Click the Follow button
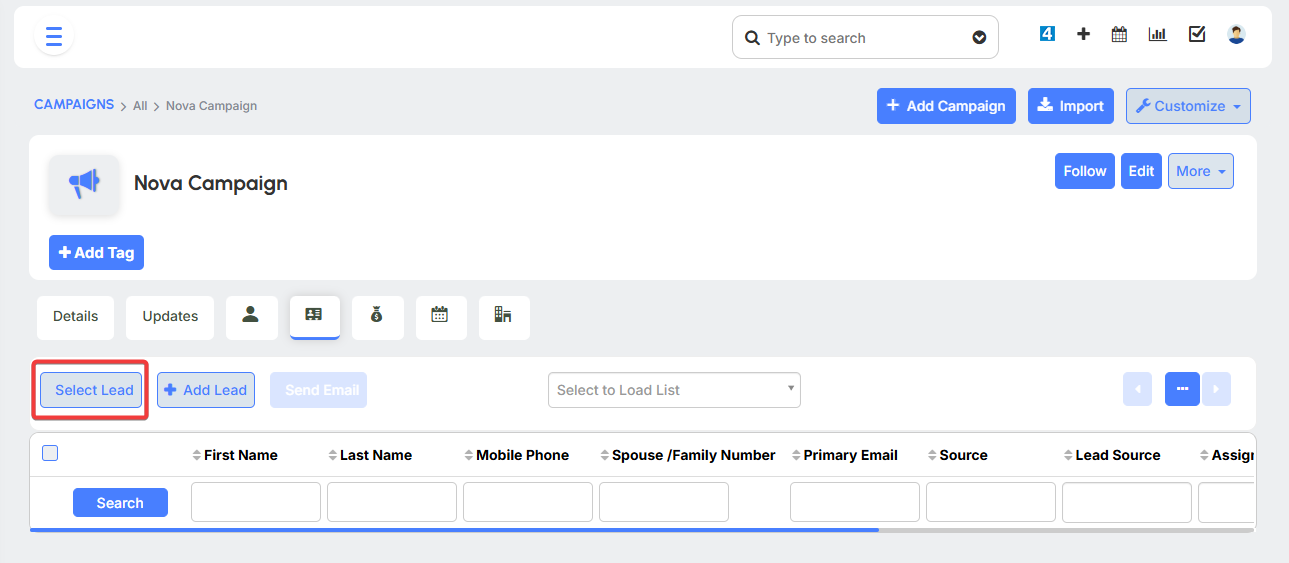This screenshot has height=563, width=1289. [x=1084, y=171]
